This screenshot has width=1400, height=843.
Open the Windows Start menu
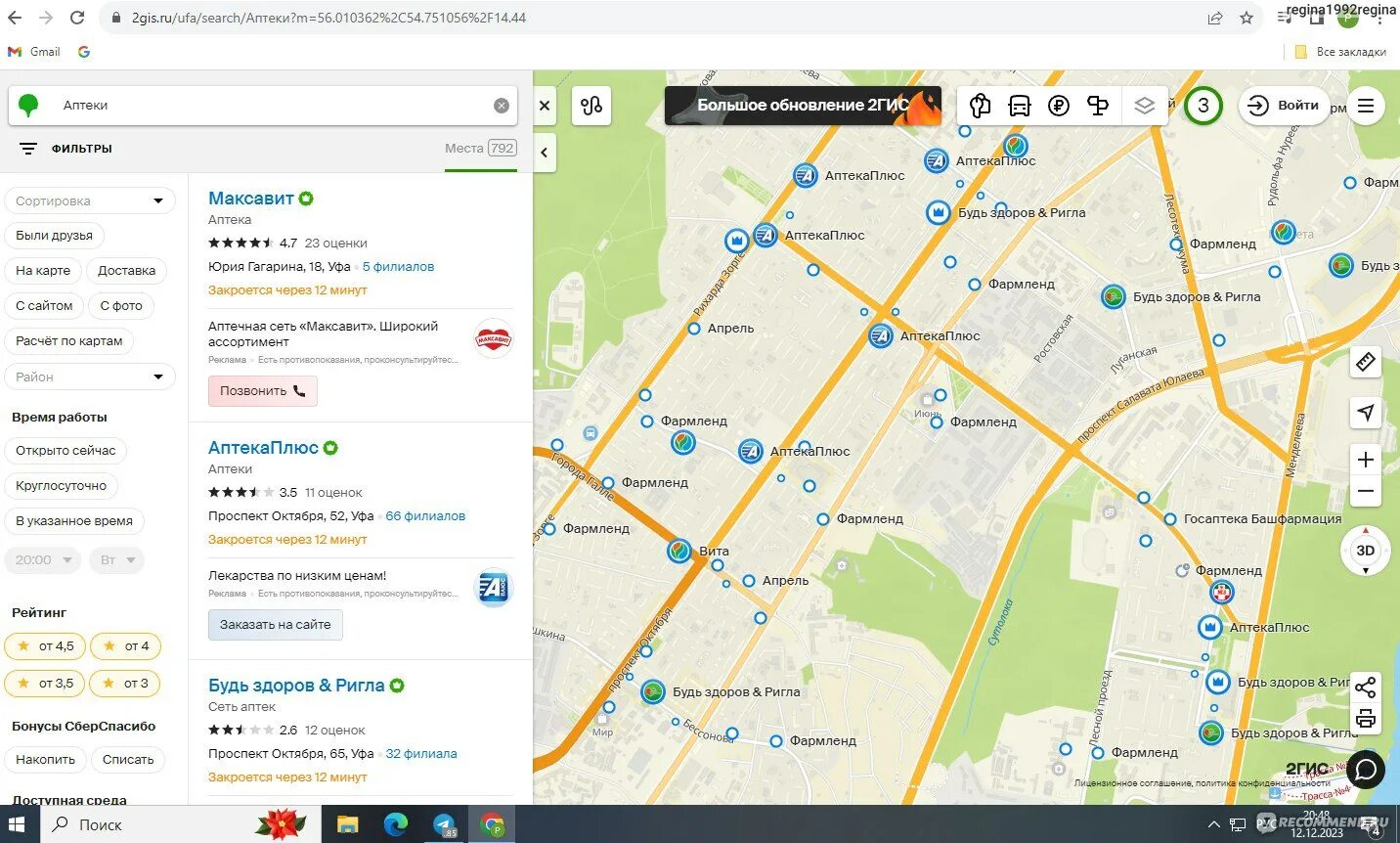pos(17,824)
